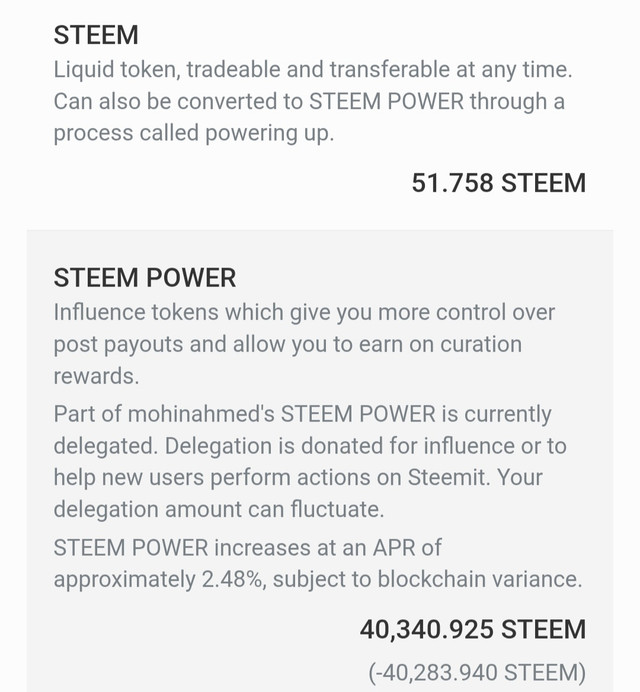Click the 'process called powering up' text
Viewport: 640px width, 692px height.
click(x=194, y=133)
